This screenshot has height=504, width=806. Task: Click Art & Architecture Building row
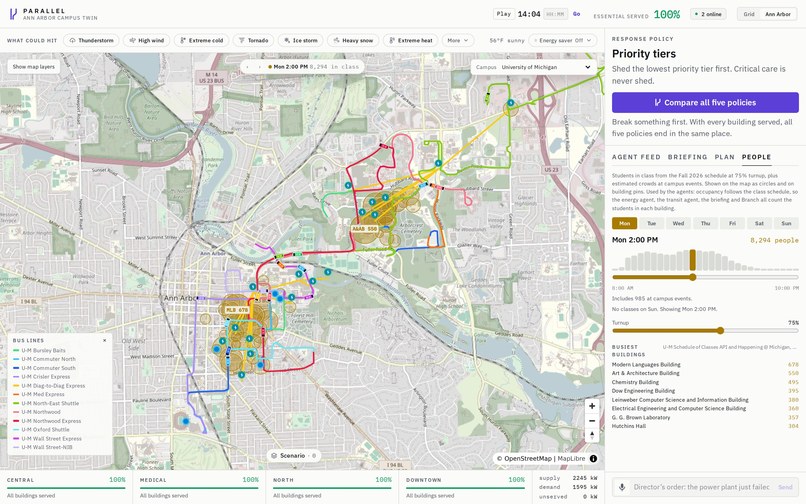(x=705, y=373)
